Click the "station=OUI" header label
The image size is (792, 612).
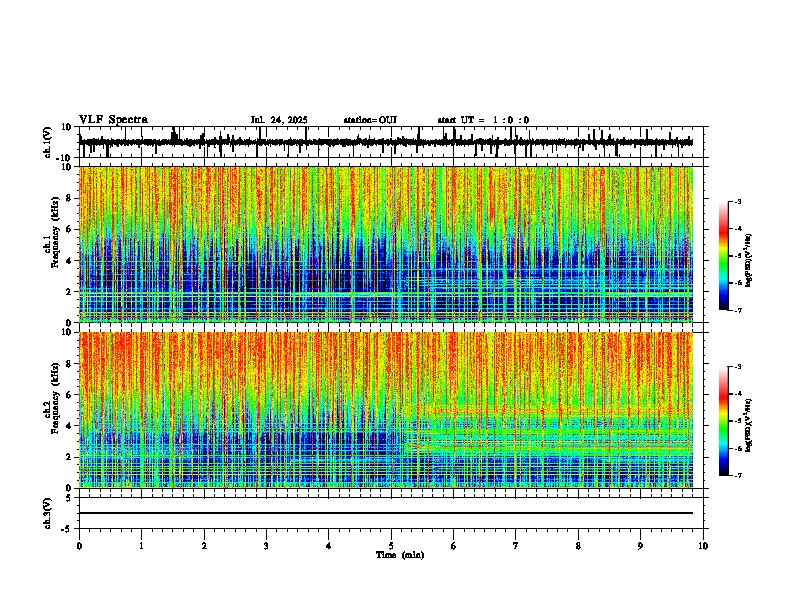(370, 120)
